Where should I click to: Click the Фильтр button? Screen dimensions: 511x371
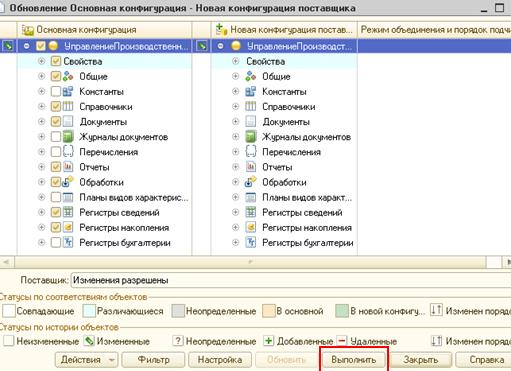(153, 360)
